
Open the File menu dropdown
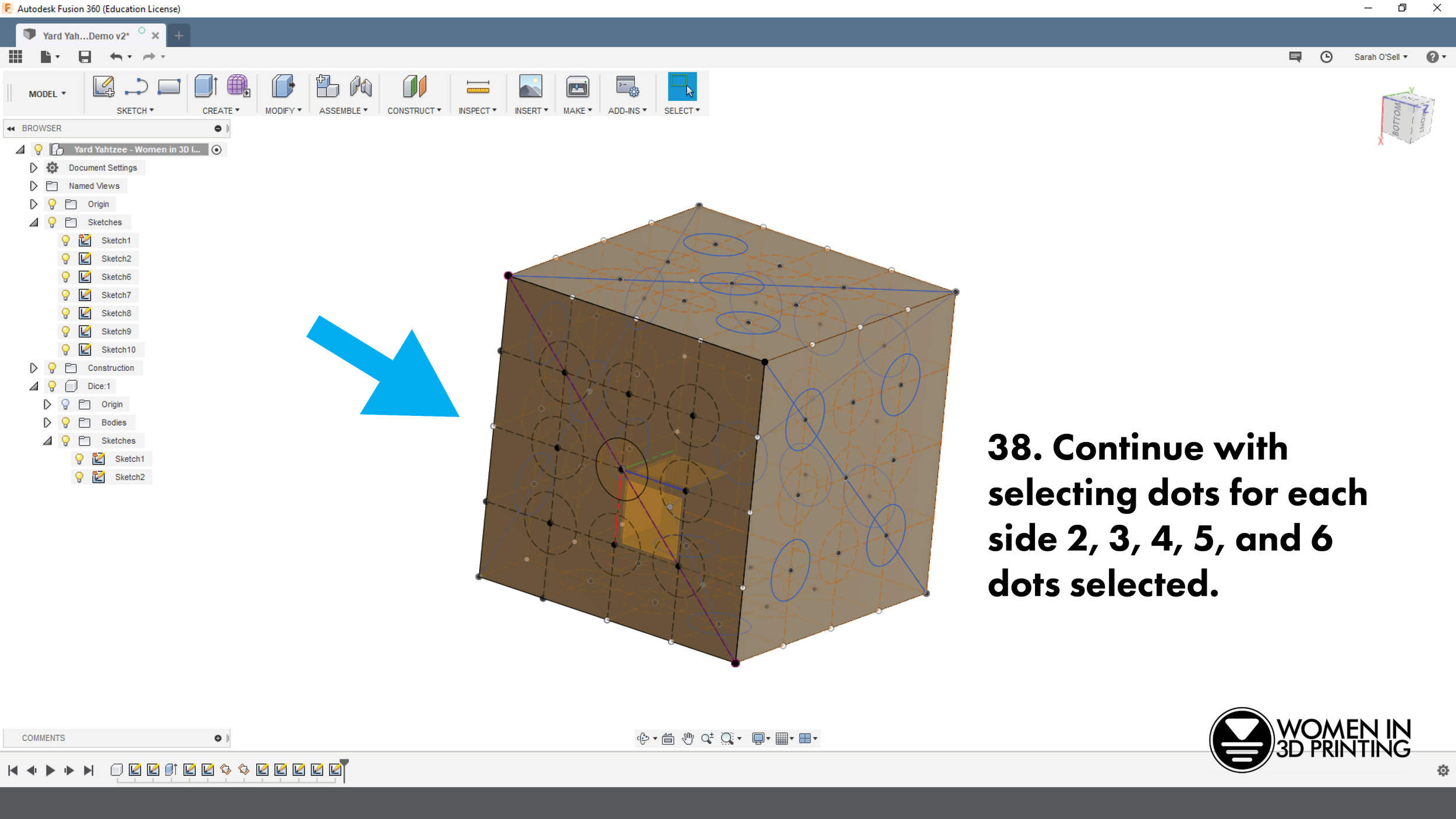tap(50, 57)
